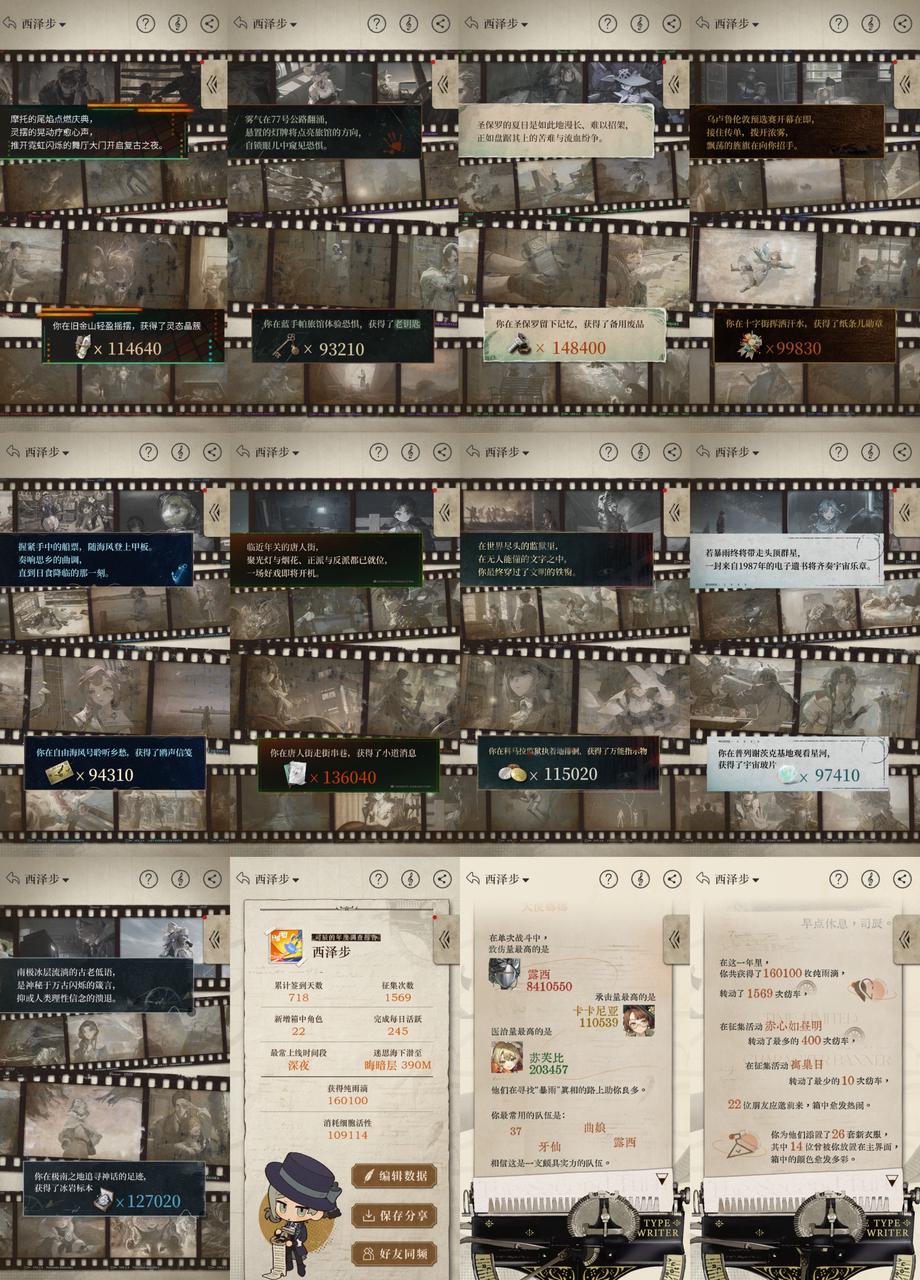Open help in the panel showing 115020
The height and width of the screenshot is (1280, 920).
[x=607, y=451]
